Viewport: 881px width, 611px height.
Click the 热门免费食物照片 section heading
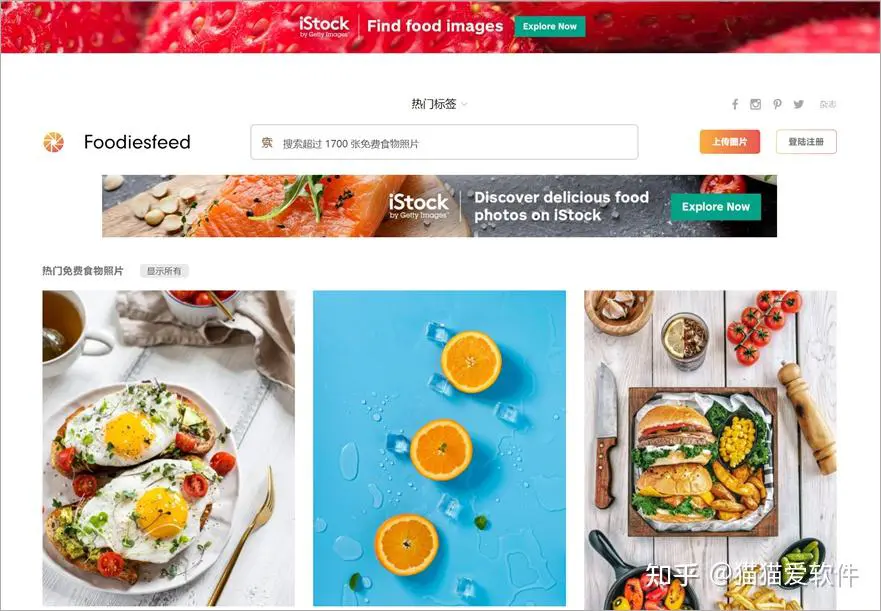coord(83,271)
